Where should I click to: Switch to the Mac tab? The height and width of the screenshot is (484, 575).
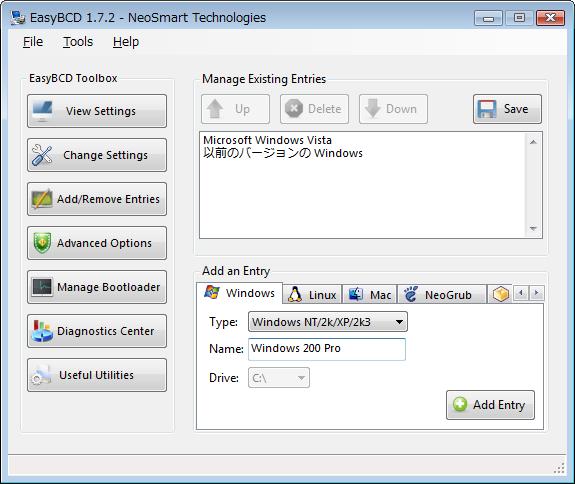[x=370, y=294]
